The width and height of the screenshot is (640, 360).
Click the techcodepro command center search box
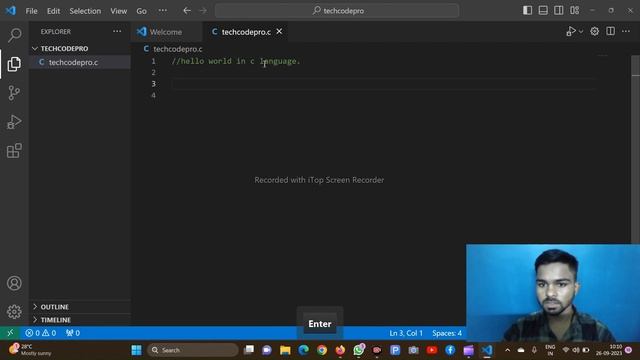[x=337, y=11]
